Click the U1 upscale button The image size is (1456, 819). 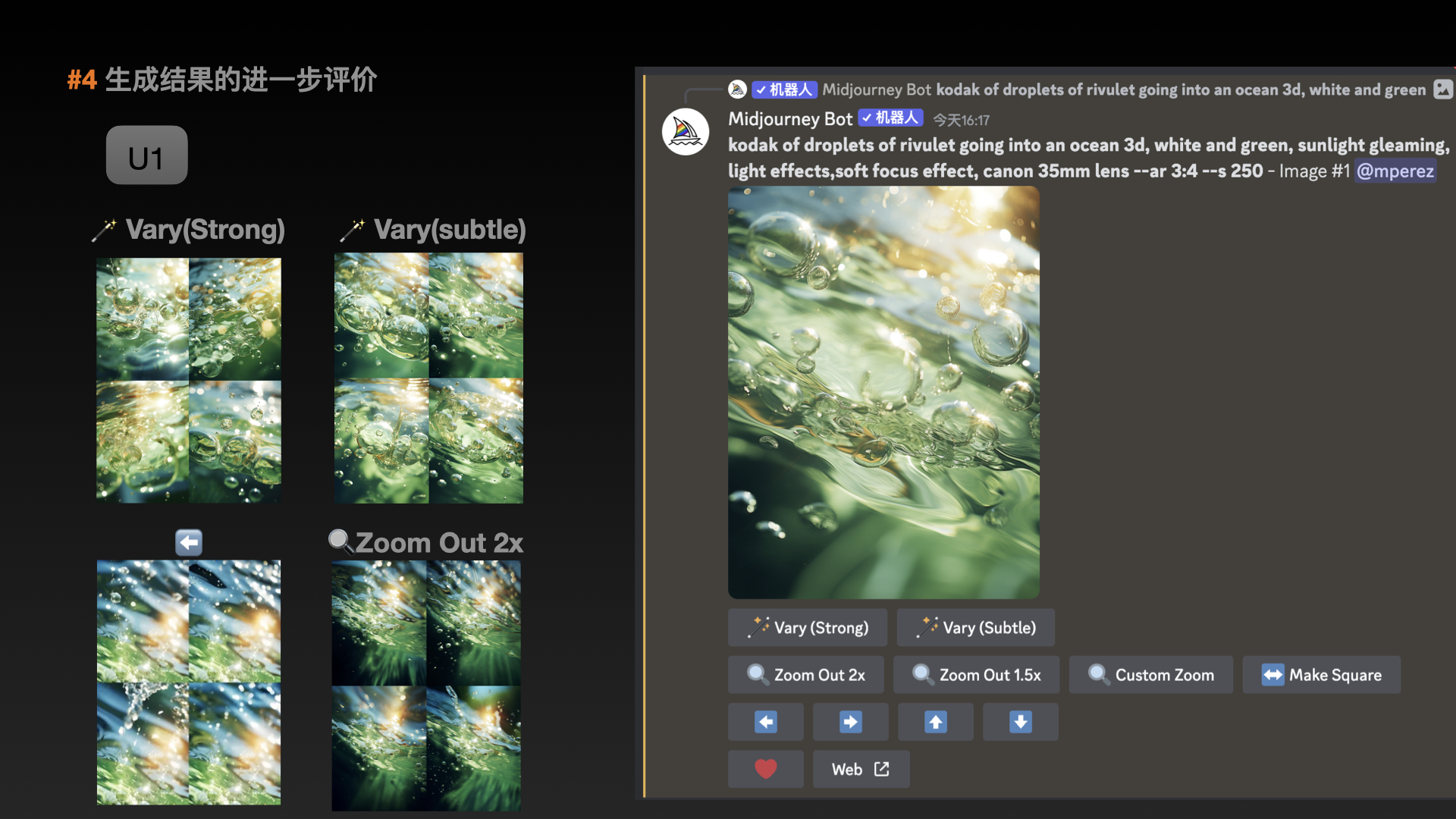click(146, 155)
